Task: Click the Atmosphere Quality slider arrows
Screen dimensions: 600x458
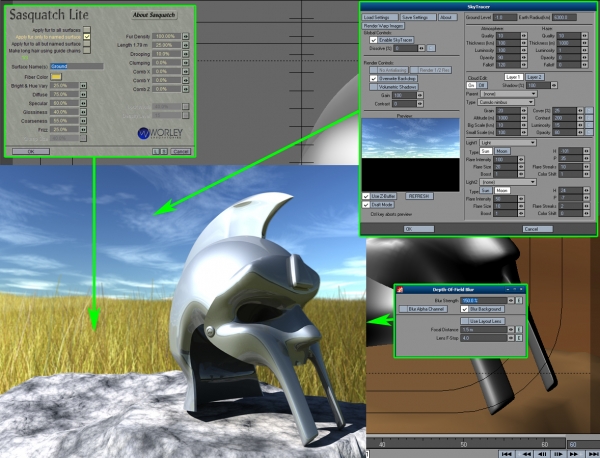Action: point(524,36)
